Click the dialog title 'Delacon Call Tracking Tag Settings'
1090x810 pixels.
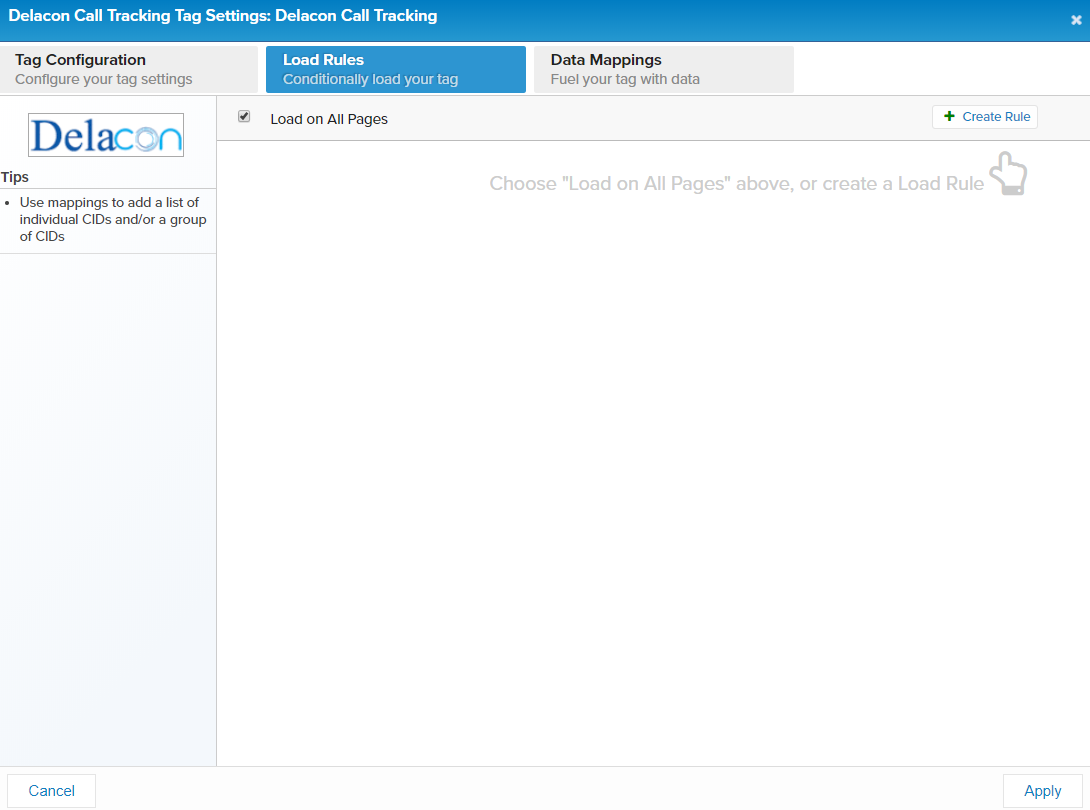[x=222, y=15]
